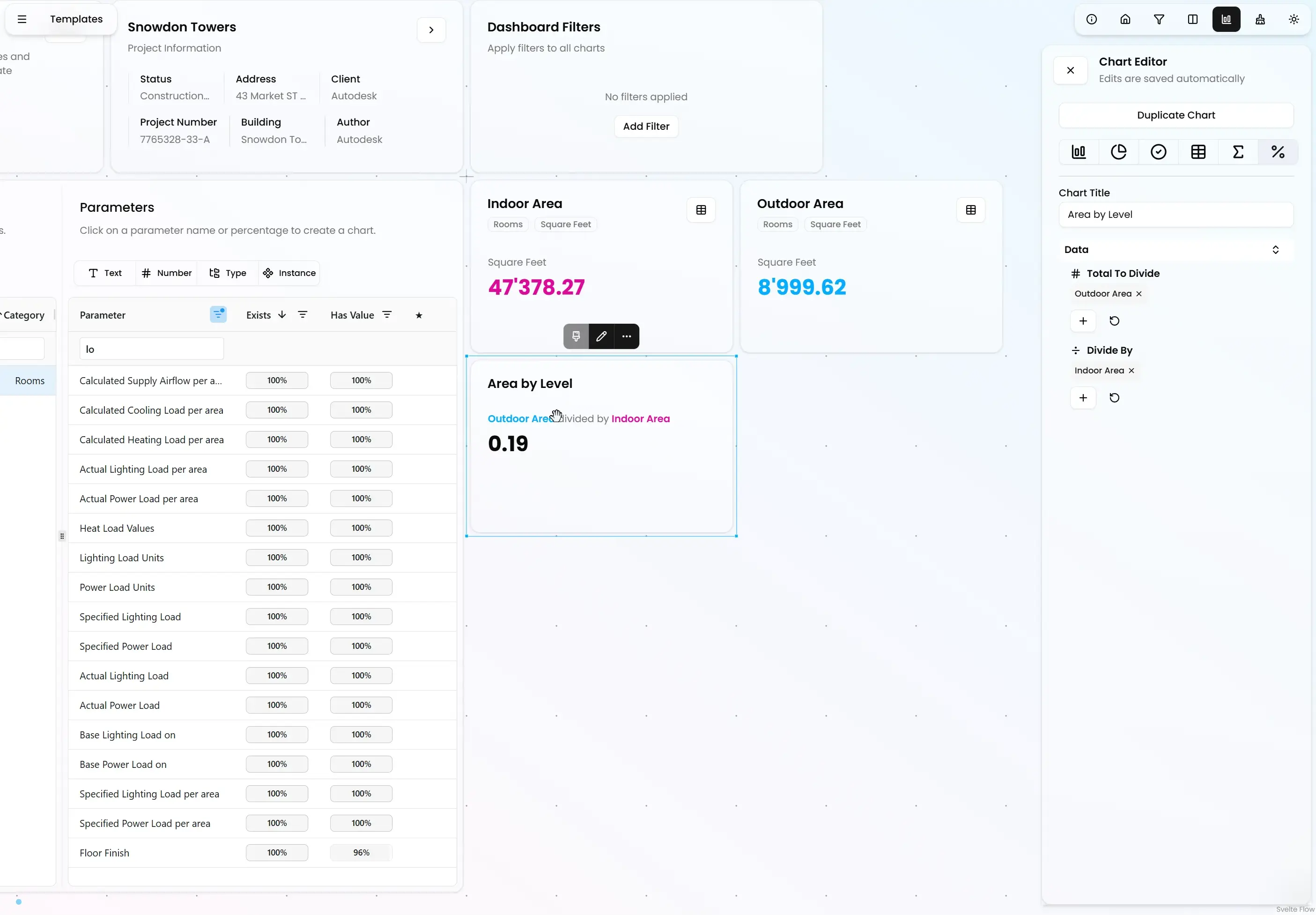Select the sigma sum chart type icon
Screen dimensions: 1316x915
click(x=1238, y=152)
